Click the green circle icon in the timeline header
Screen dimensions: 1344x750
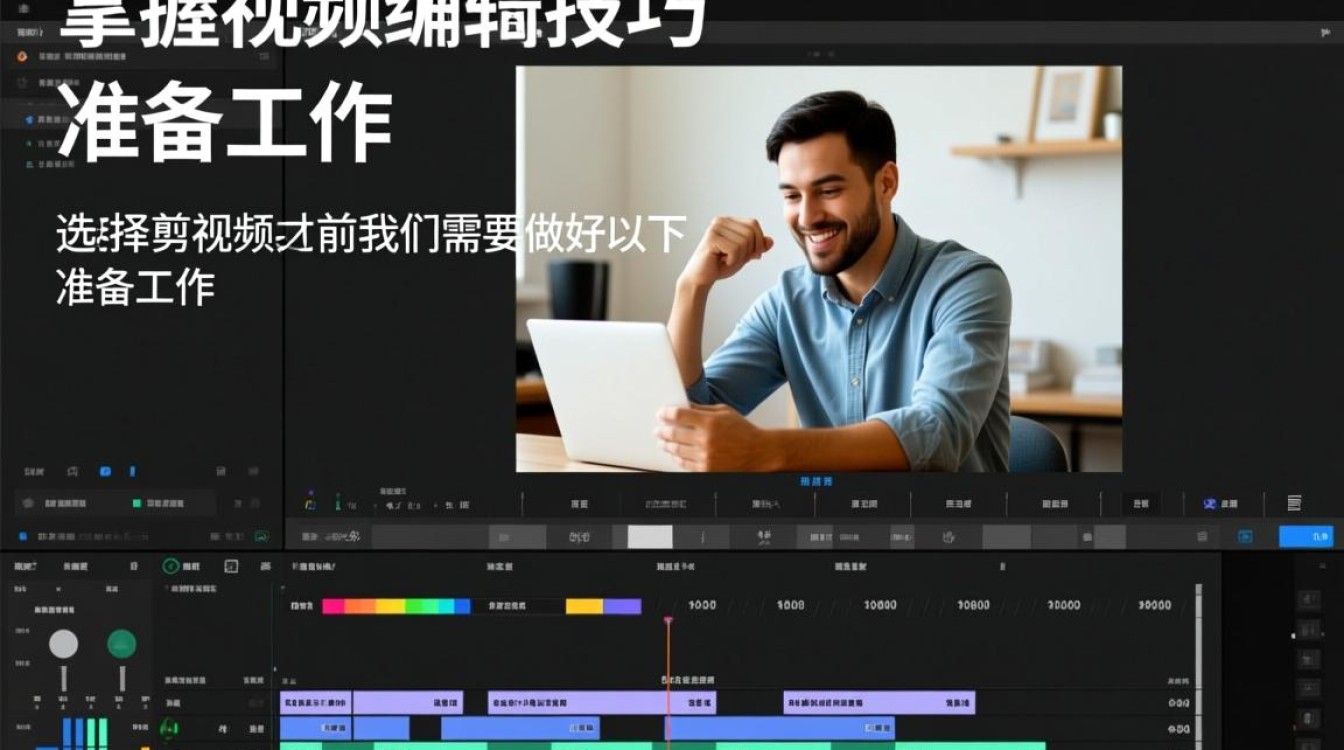point(170,566)
